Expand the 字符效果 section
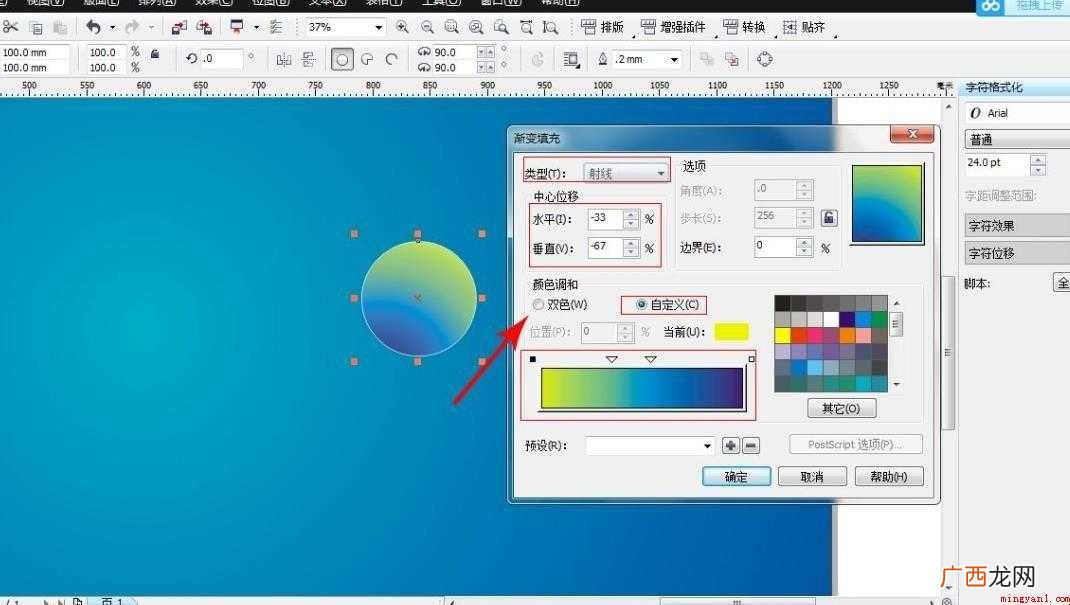Image resolution: width=1070 pixels, height=605 pixels. coord(1017,225)
